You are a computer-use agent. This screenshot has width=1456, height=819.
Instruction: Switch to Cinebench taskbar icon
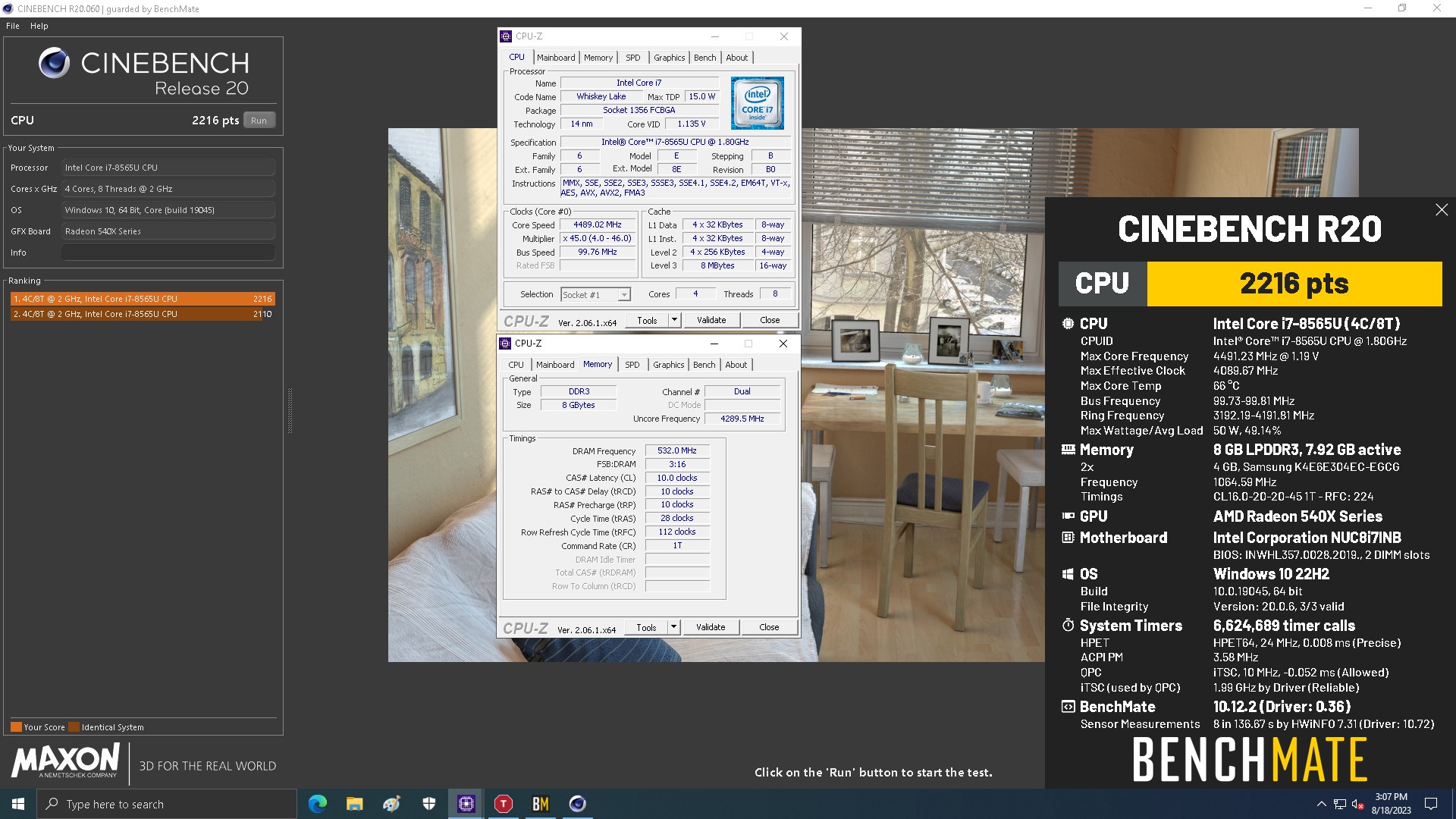577,804
